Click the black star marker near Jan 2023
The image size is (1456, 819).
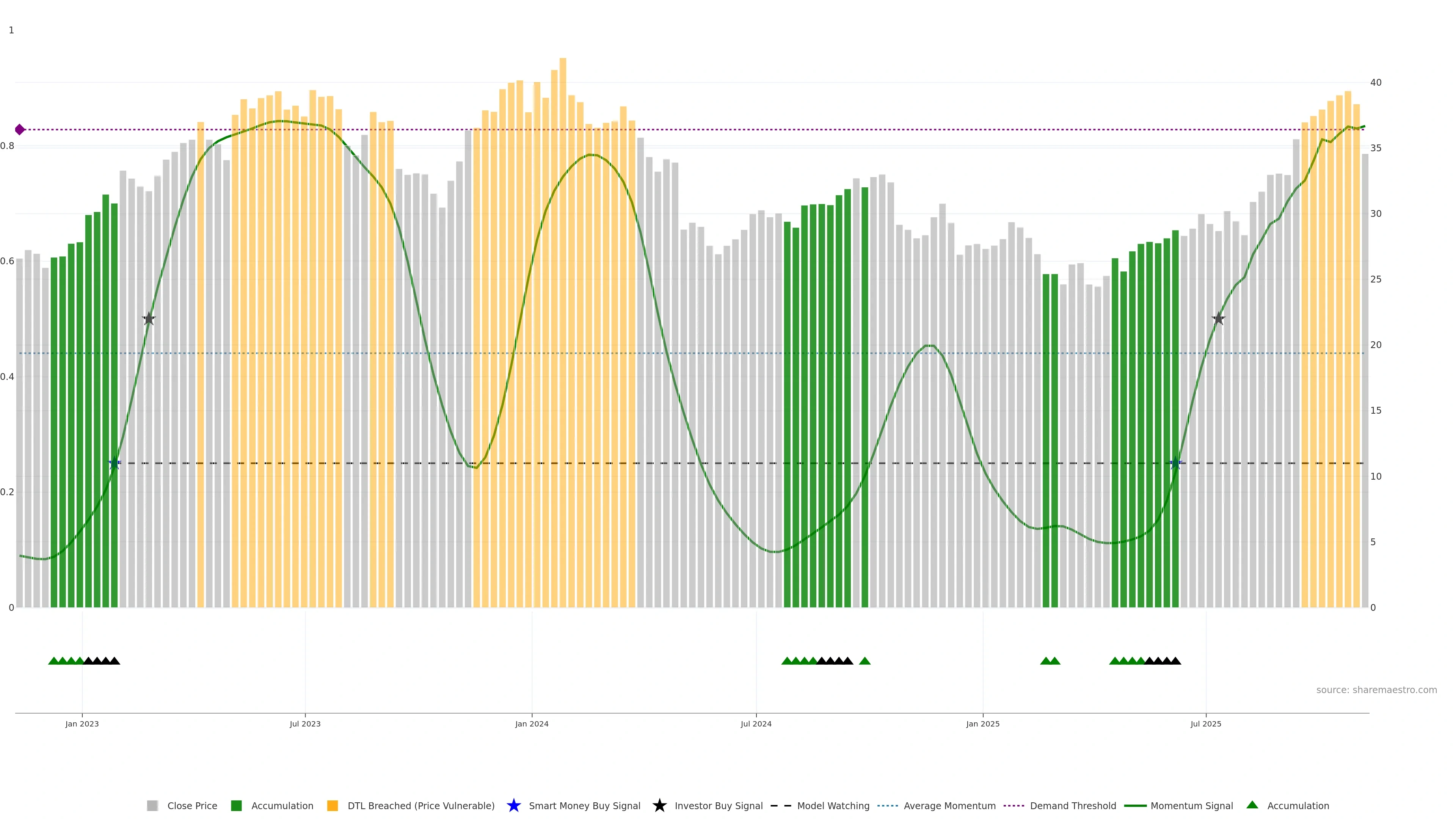(149, 319)
